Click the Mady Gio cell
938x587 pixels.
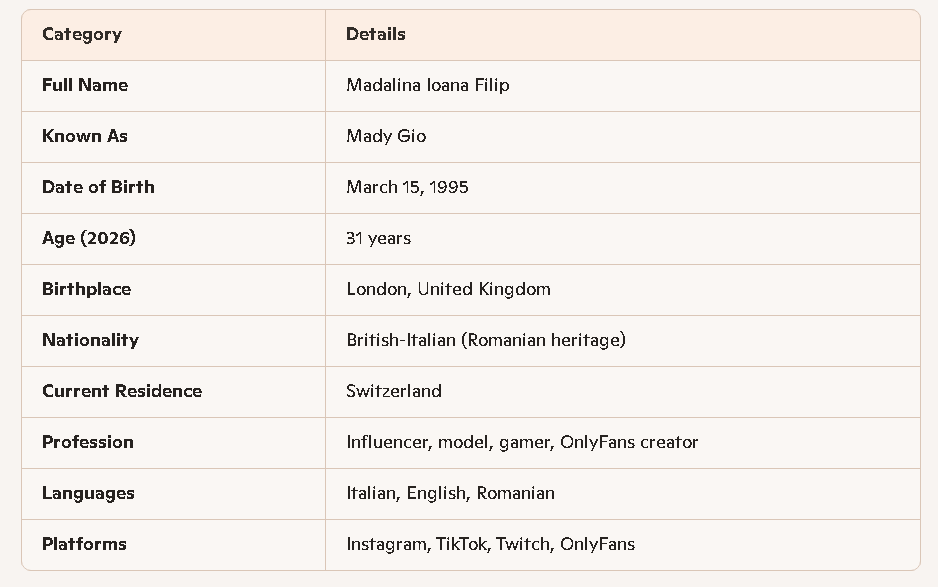(386, 136)
